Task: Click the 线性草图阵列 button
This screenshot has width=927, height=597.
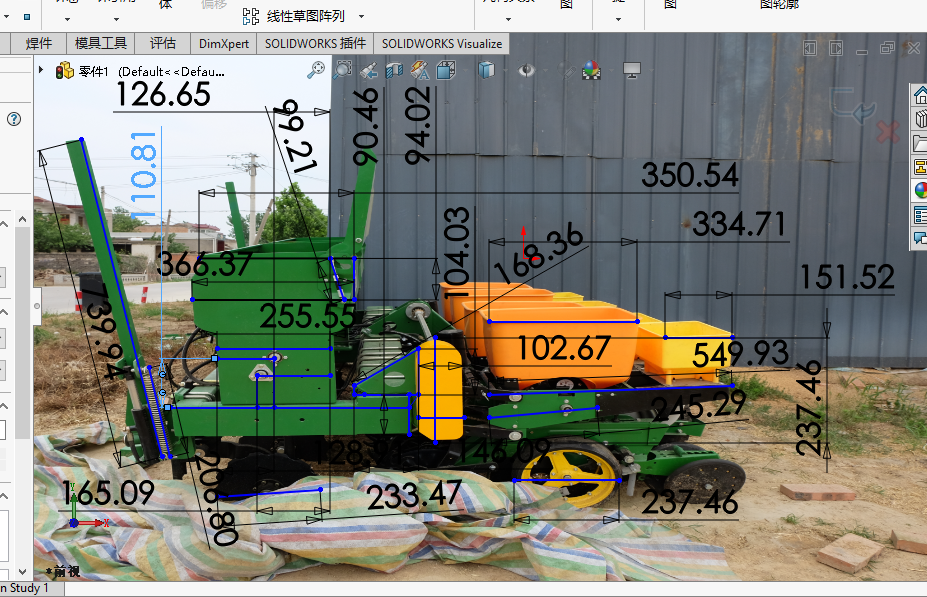Action: 294,16
